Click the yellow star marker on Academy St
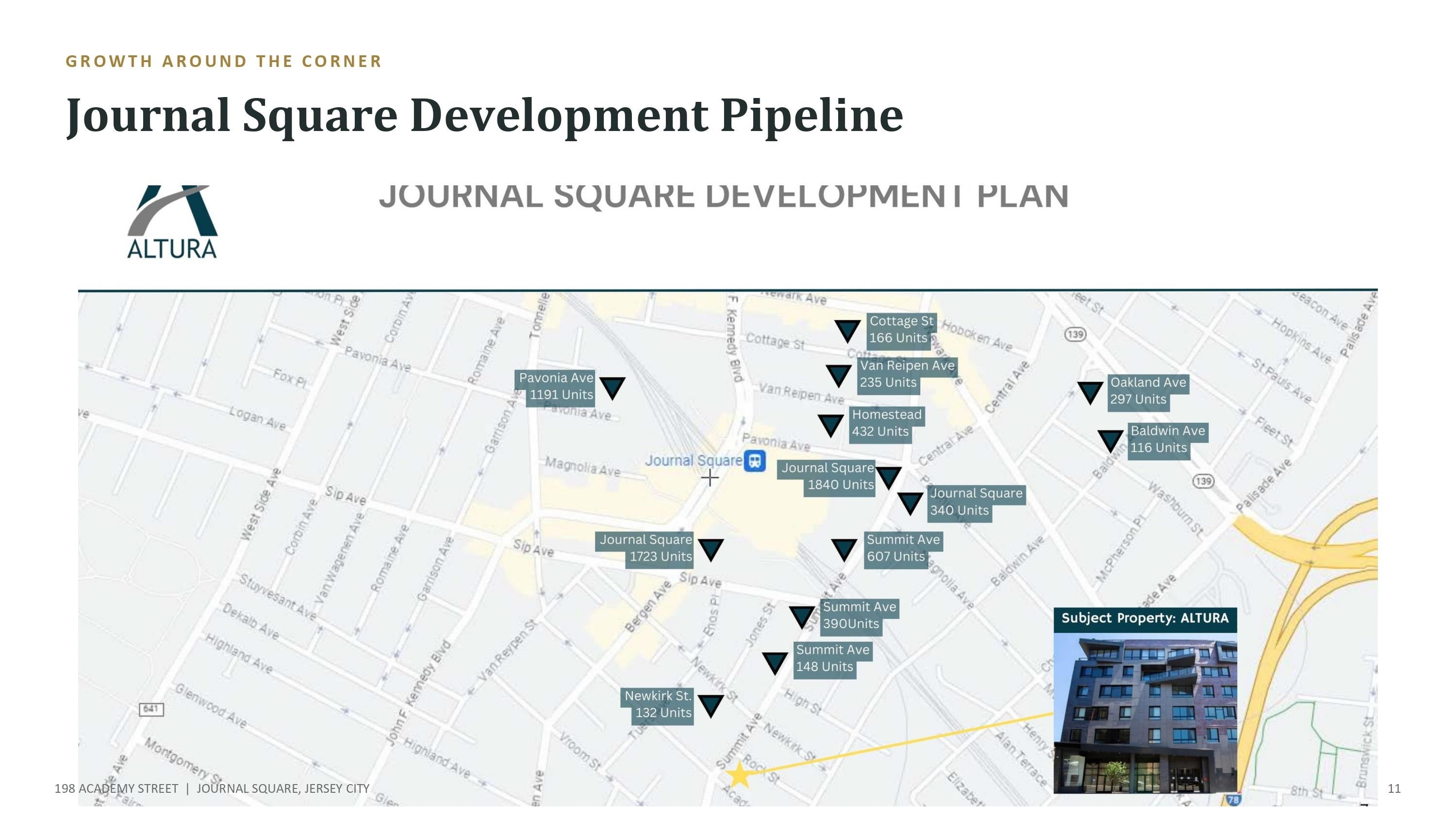 (739, 775)
